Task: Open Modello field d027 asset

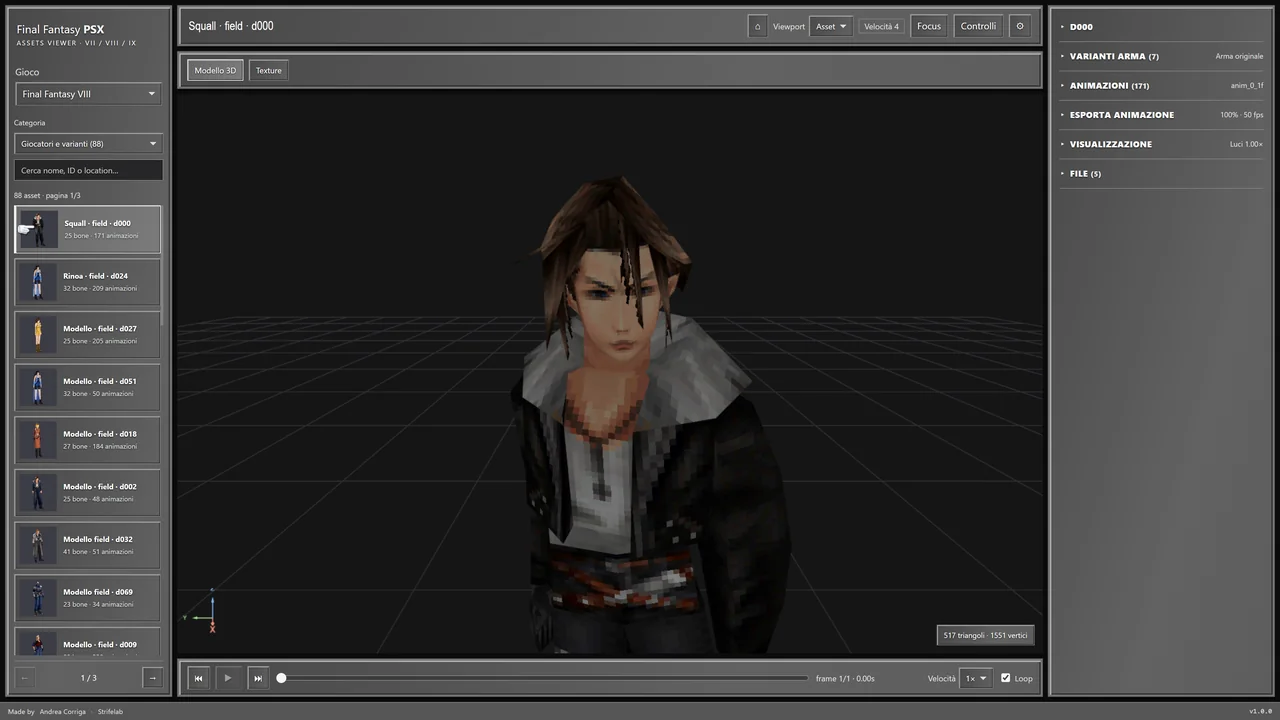Action: (x=87, y=335)
